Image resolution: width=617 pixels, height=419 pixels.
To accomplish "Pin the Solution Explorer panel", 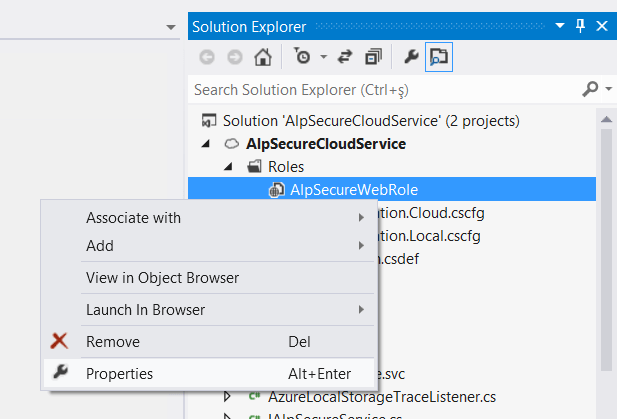I will (x=580, y=26).
